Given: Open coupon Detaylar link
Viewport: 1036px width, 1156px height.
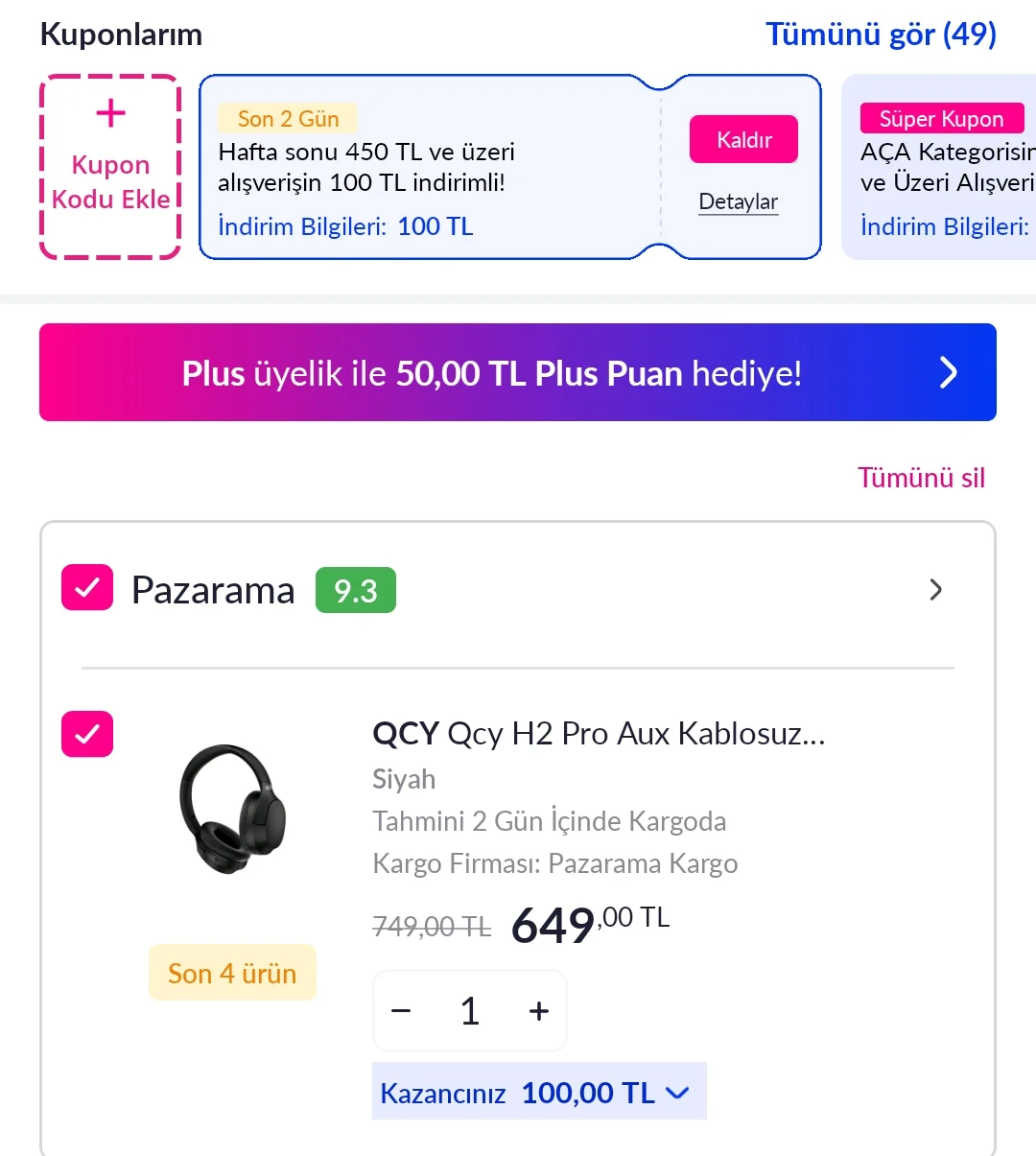Looking at the screenshot, I should [738, 201].
